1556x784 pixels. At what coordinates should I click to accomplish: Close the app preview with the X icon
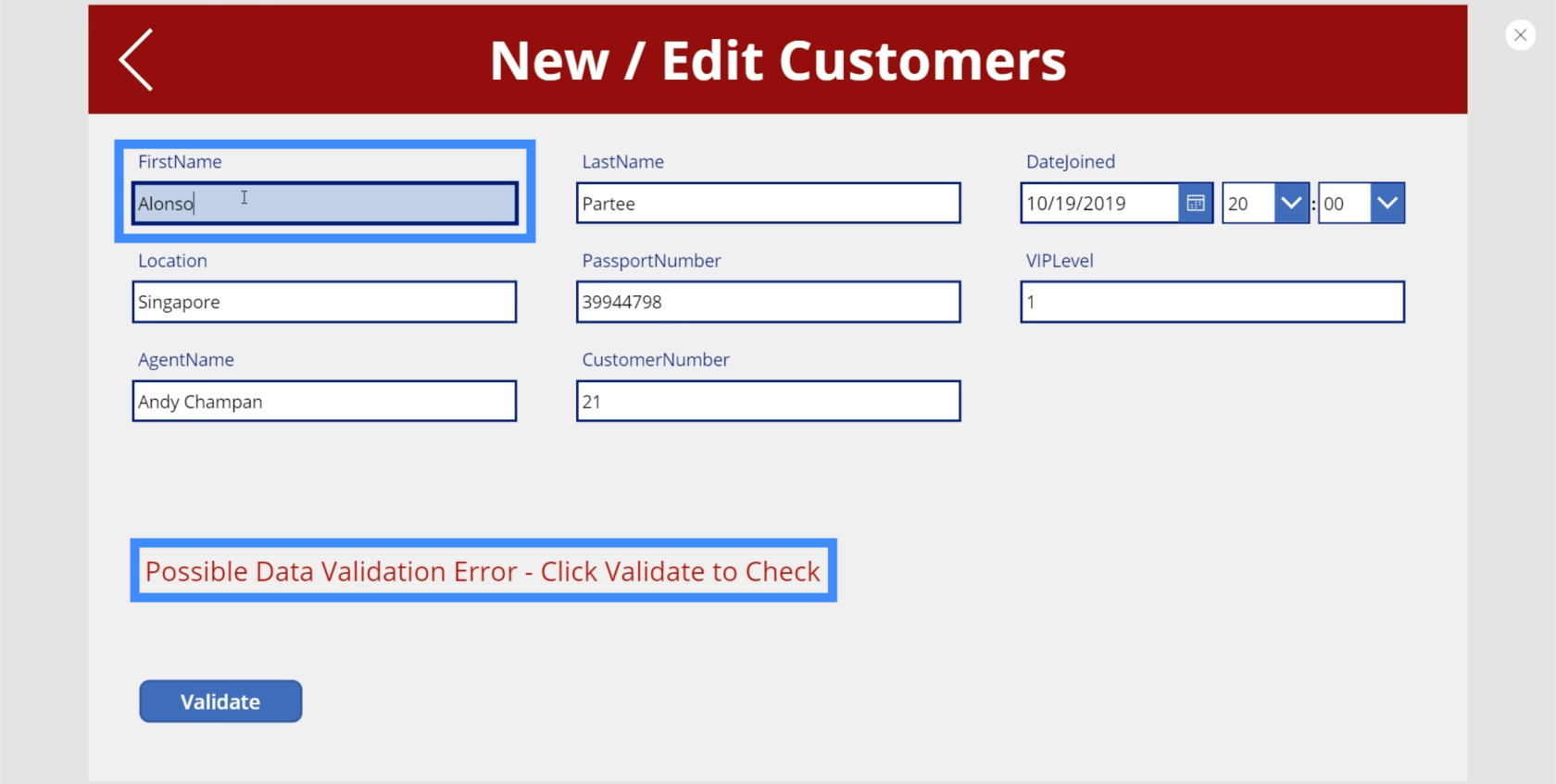coord(1520,35)
